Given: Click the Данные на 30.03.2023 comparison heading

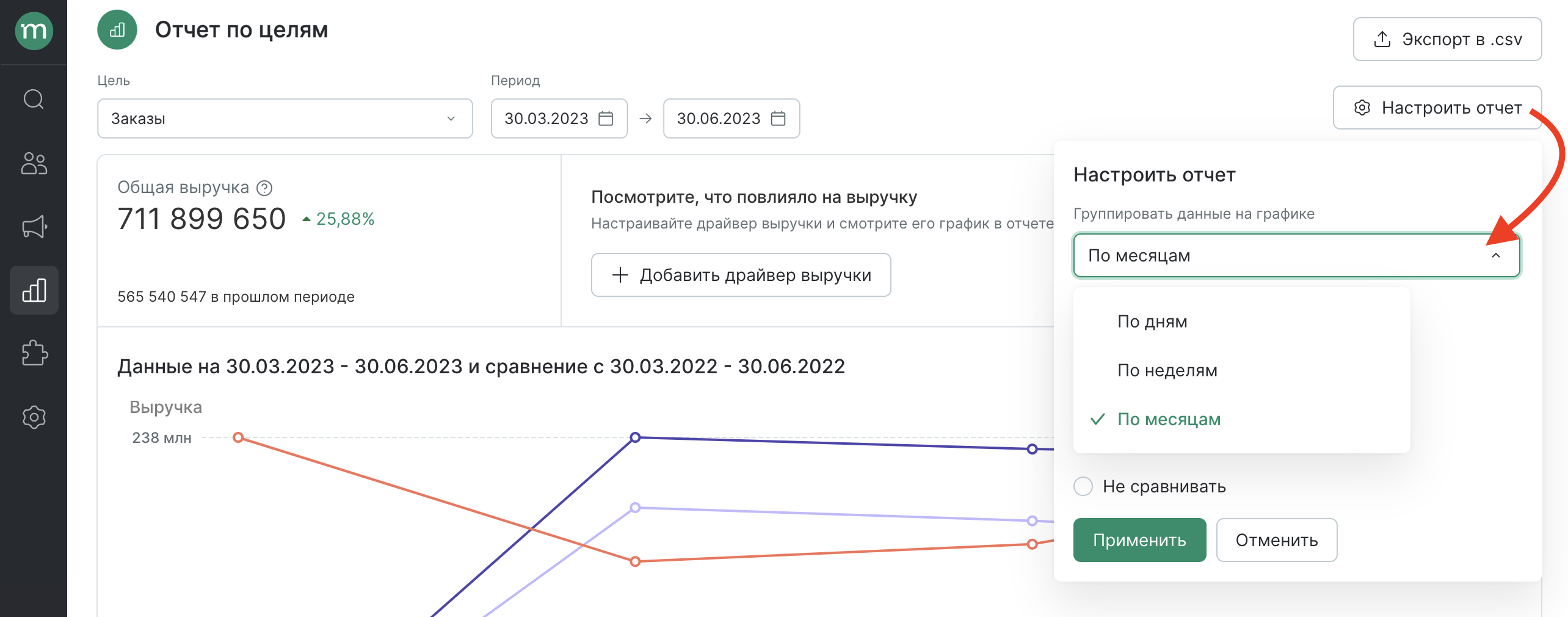Looking at the screenshot, I should 481,367.
